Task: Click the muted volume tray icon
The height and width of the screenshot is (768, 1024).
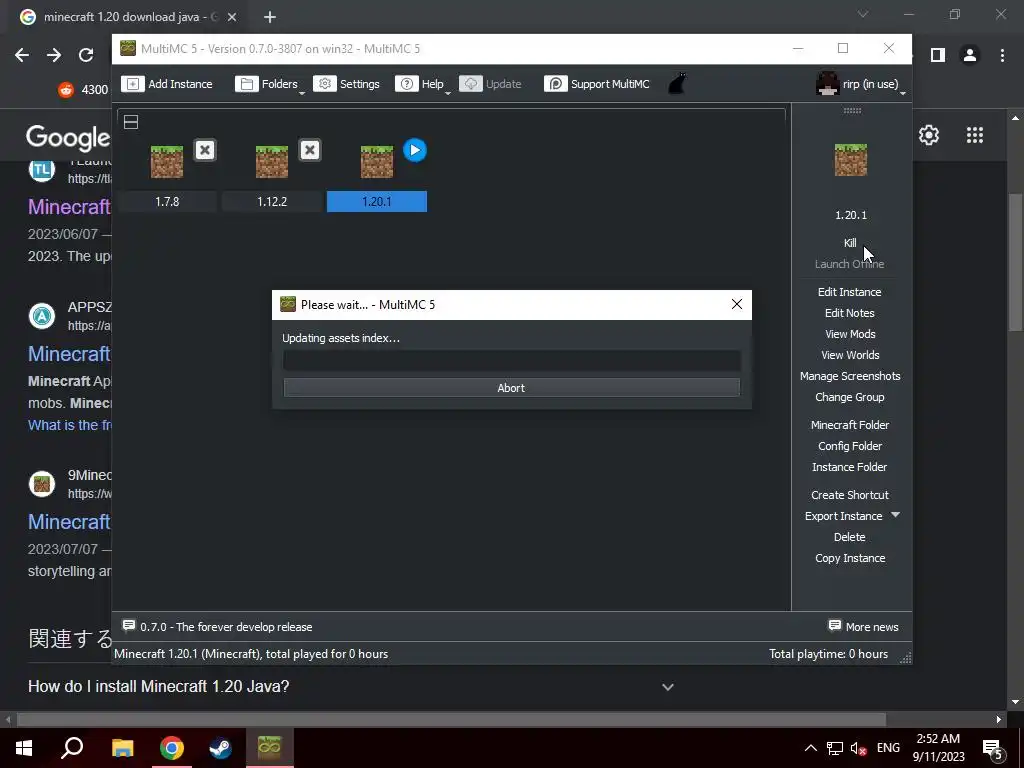Action: (859, 748)
